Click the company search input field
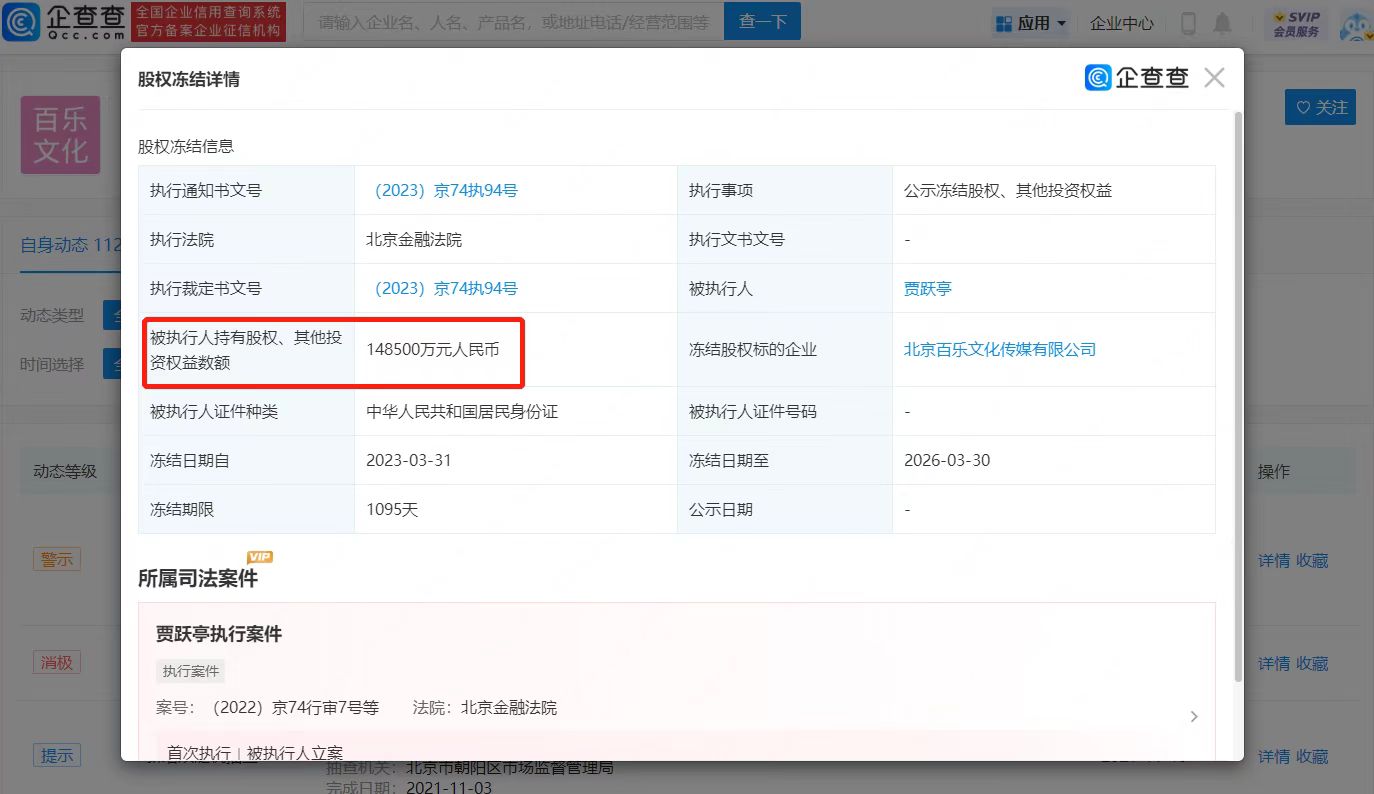 [x=513, y=21]
